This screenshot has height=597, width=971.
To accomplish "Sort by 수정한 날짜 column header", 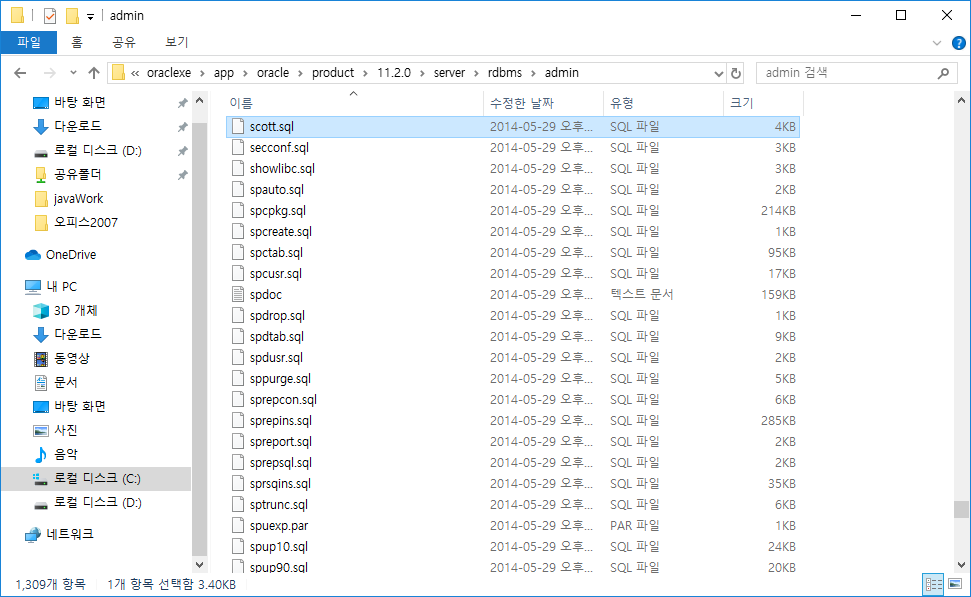I will (543, 103).
